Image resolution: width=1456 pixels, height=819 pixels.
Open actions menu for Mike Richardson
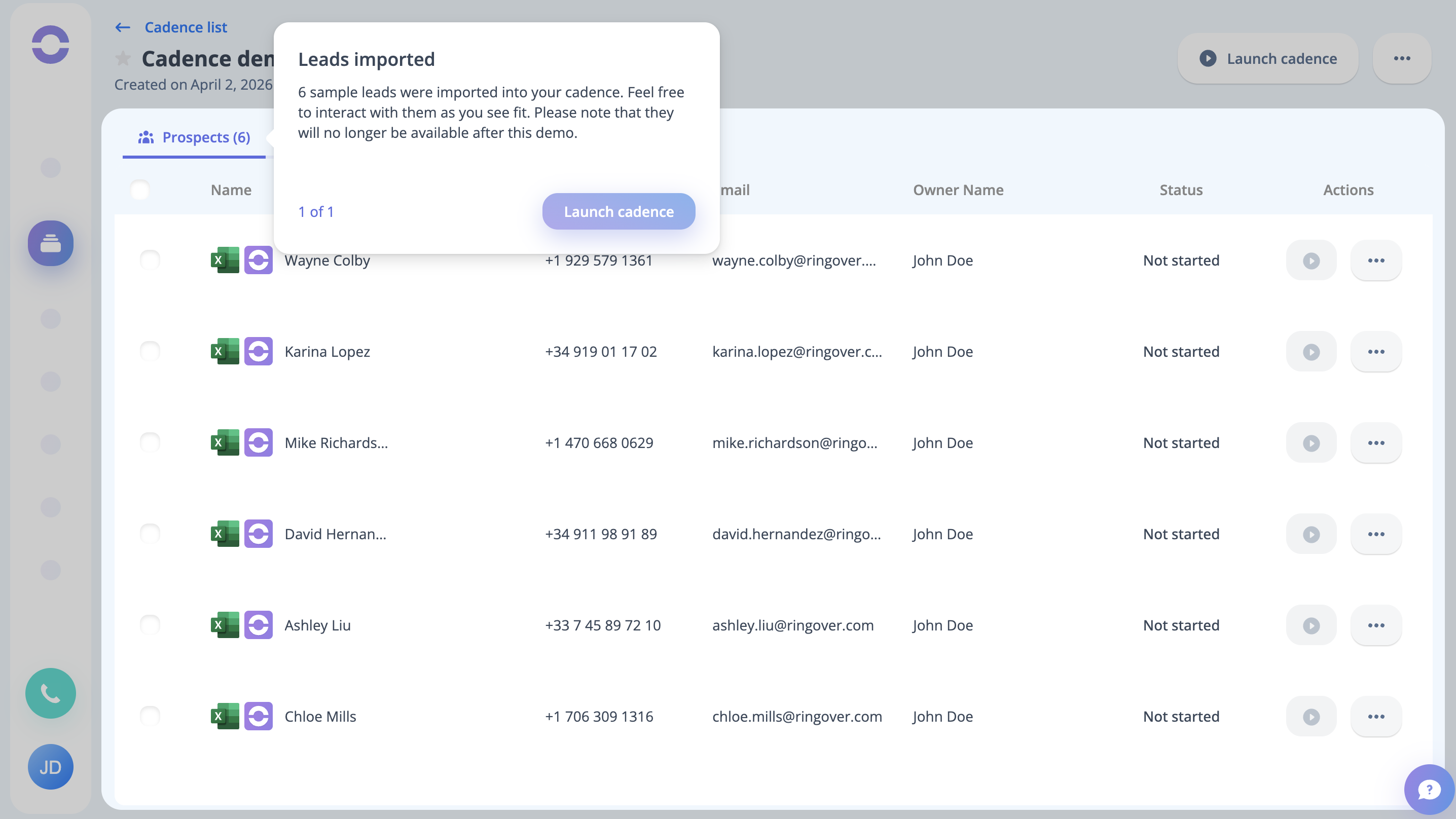[1376, 443]
